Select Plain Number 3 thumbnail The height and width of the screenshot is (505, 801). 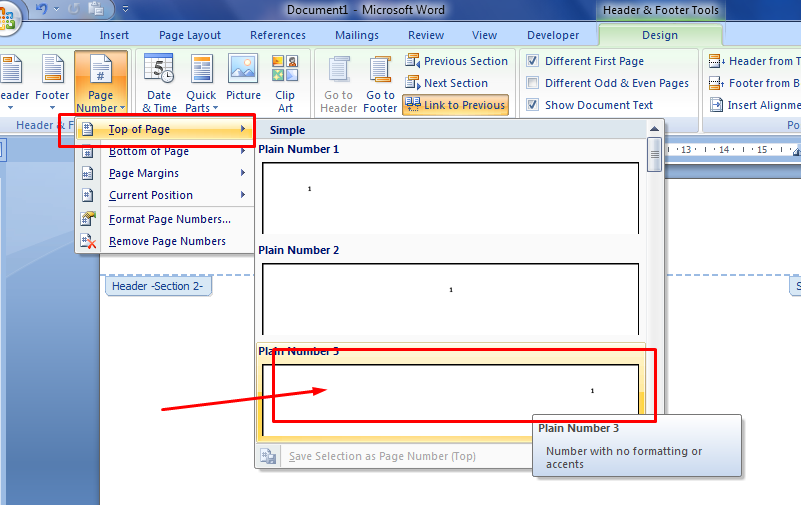[450, 400]
